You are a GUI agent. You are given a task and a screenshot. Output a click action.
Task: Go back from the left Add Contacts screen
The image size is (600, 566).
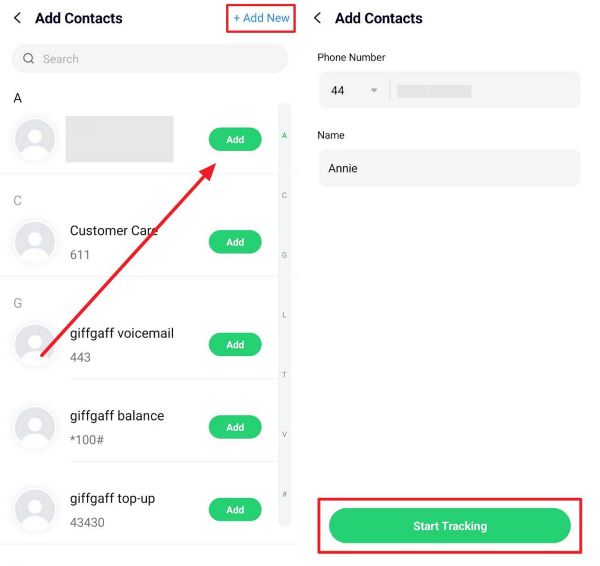(x=17, y=18)
